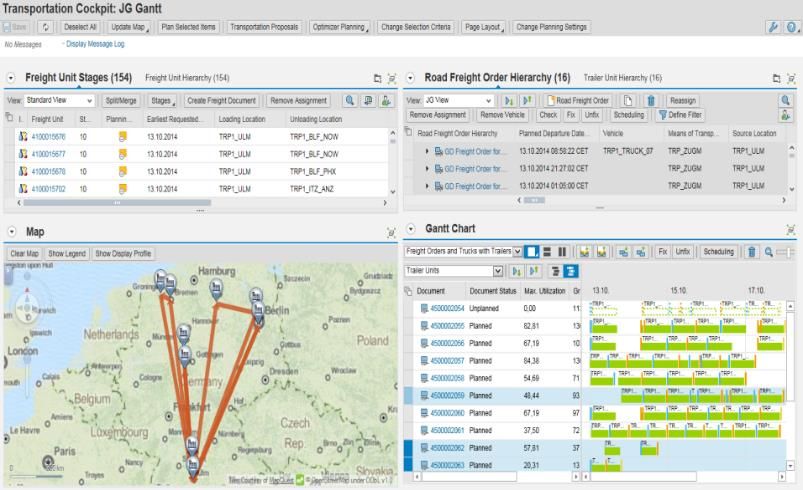The image size is (803, 490).
Task: Click magnifier icon in Freight Unit Stages toolbar
Action: click(x=350, y=100)
